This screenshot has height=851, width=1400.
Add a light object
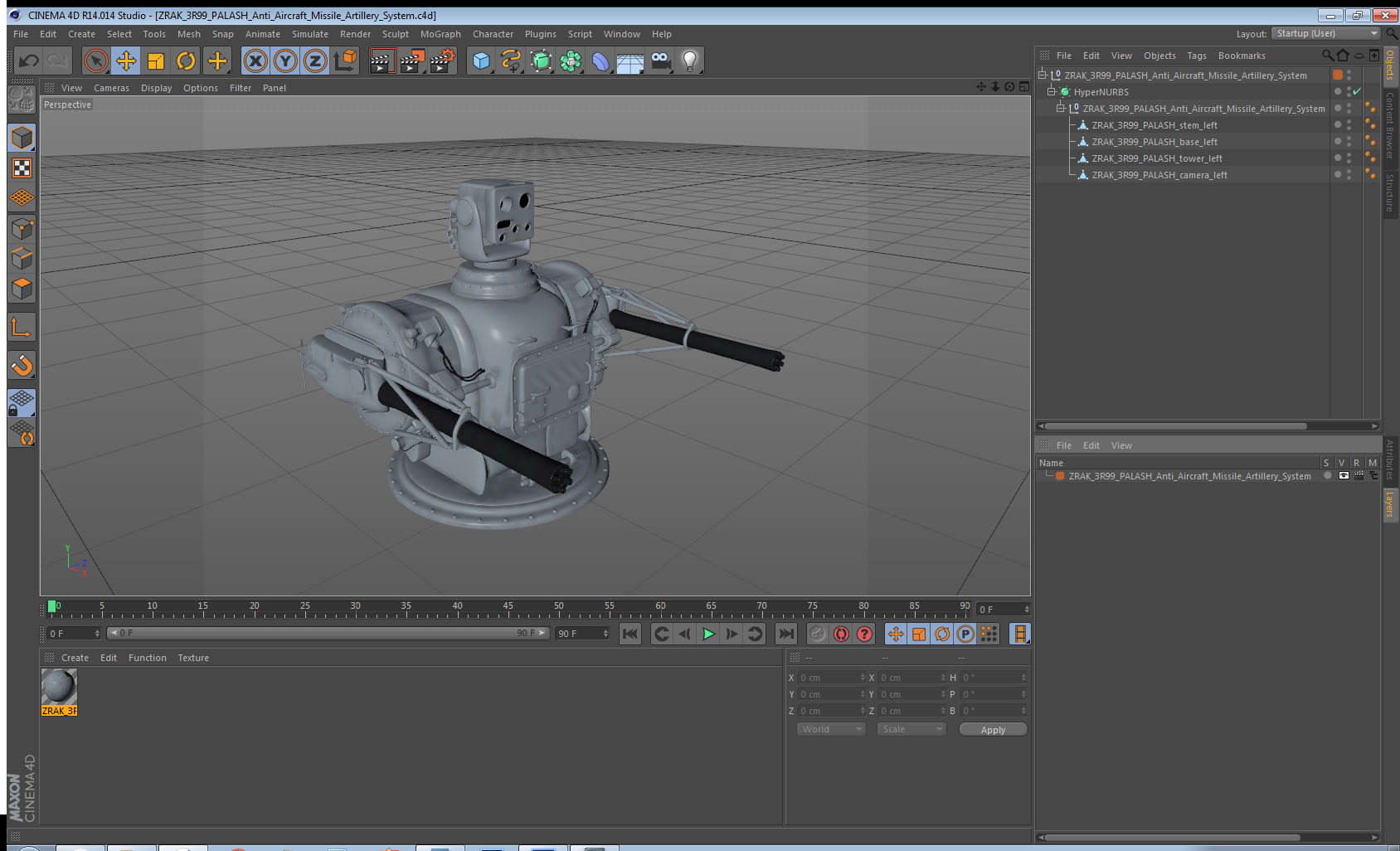[690, 61]
